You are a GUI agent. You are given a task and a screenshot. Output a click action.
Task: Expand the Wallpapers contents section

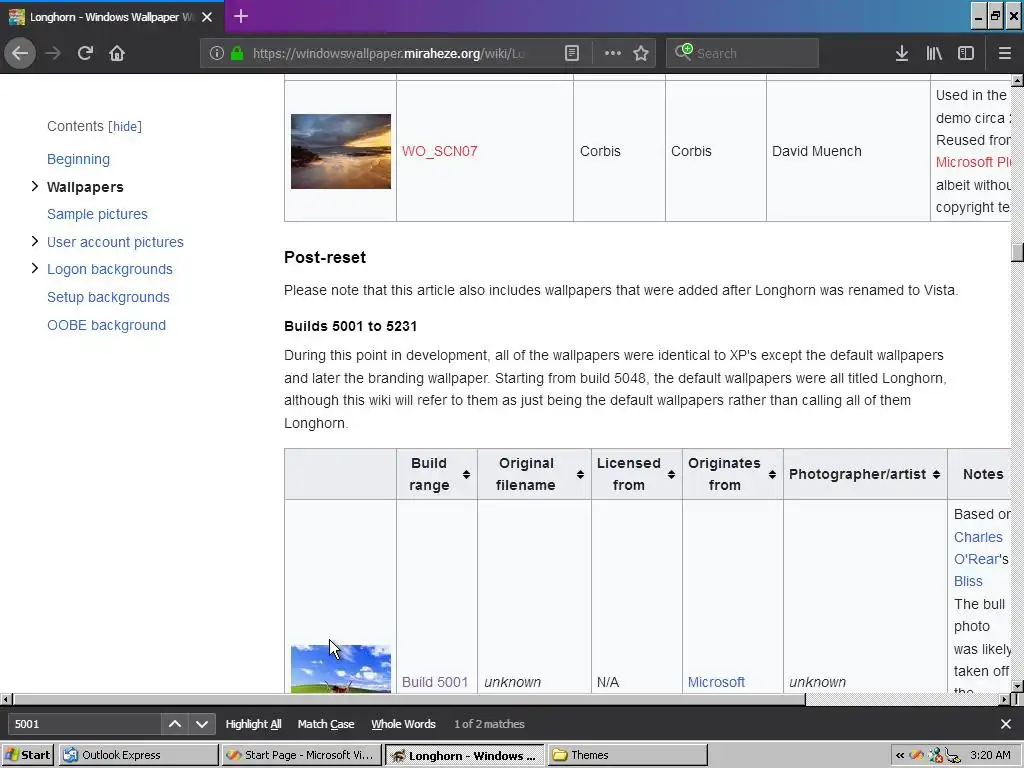(35, 186)
